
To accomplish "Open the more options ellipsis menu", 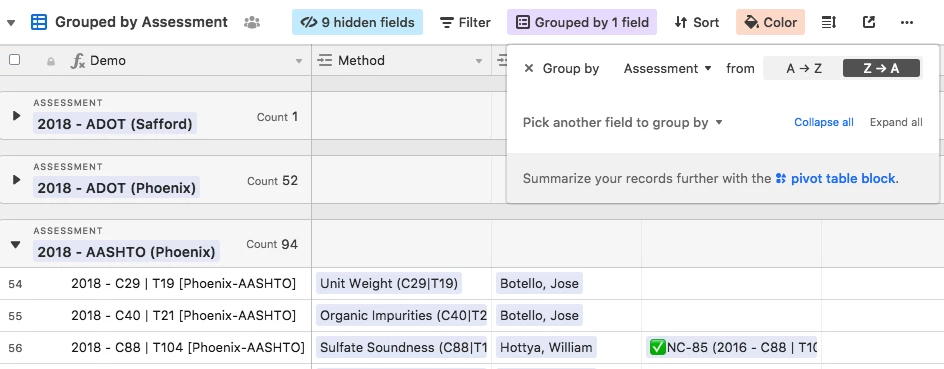I will pos(907,22).
